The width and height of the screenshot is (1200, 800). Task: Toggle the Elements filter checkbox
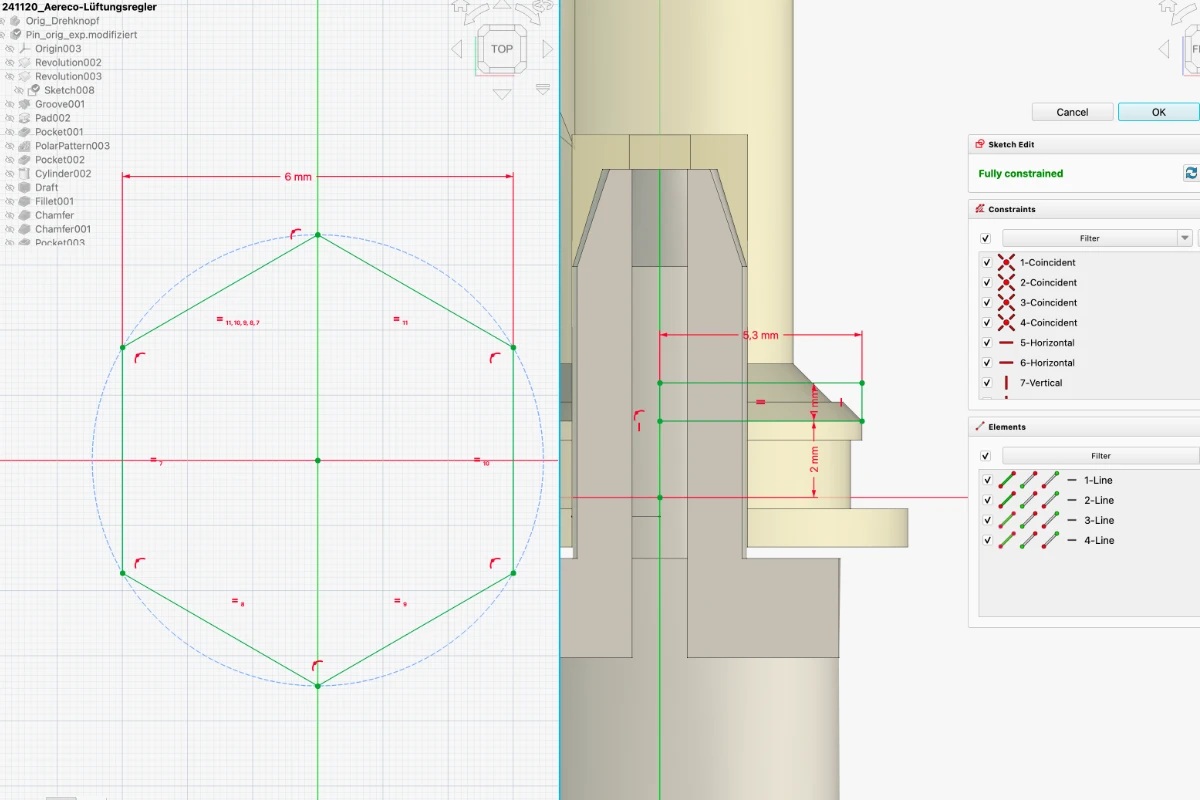point(986,456)
